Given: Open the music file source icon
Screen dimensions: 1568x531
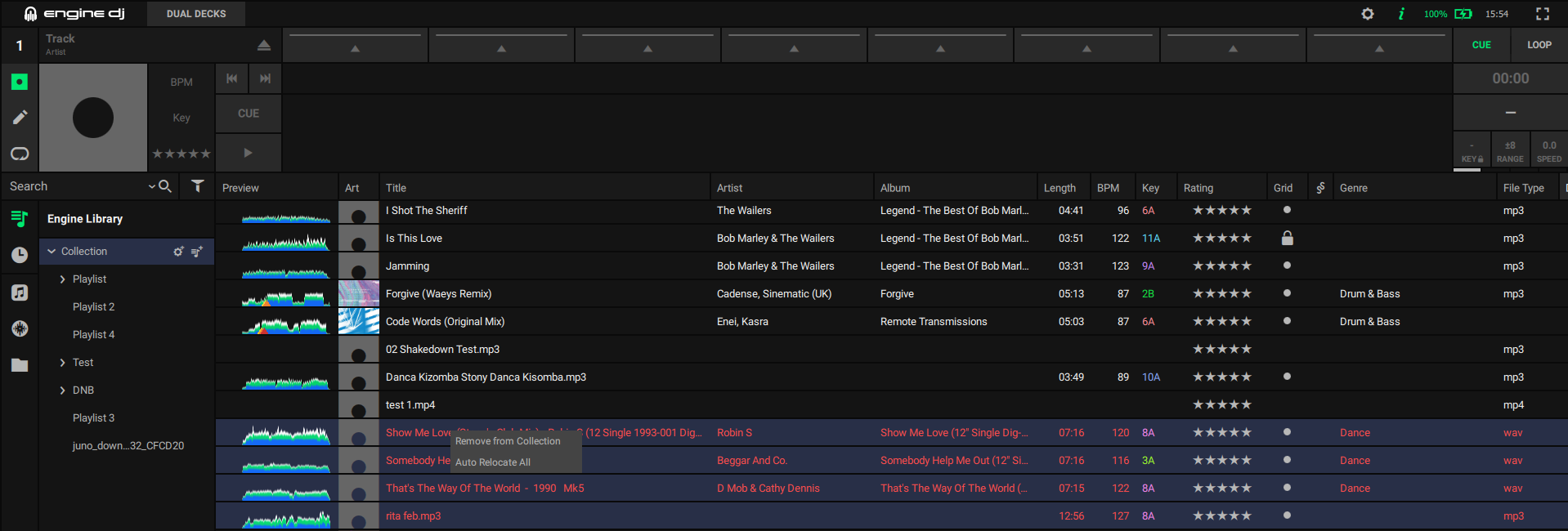Looking at the screenshot, I should (20, 292).
